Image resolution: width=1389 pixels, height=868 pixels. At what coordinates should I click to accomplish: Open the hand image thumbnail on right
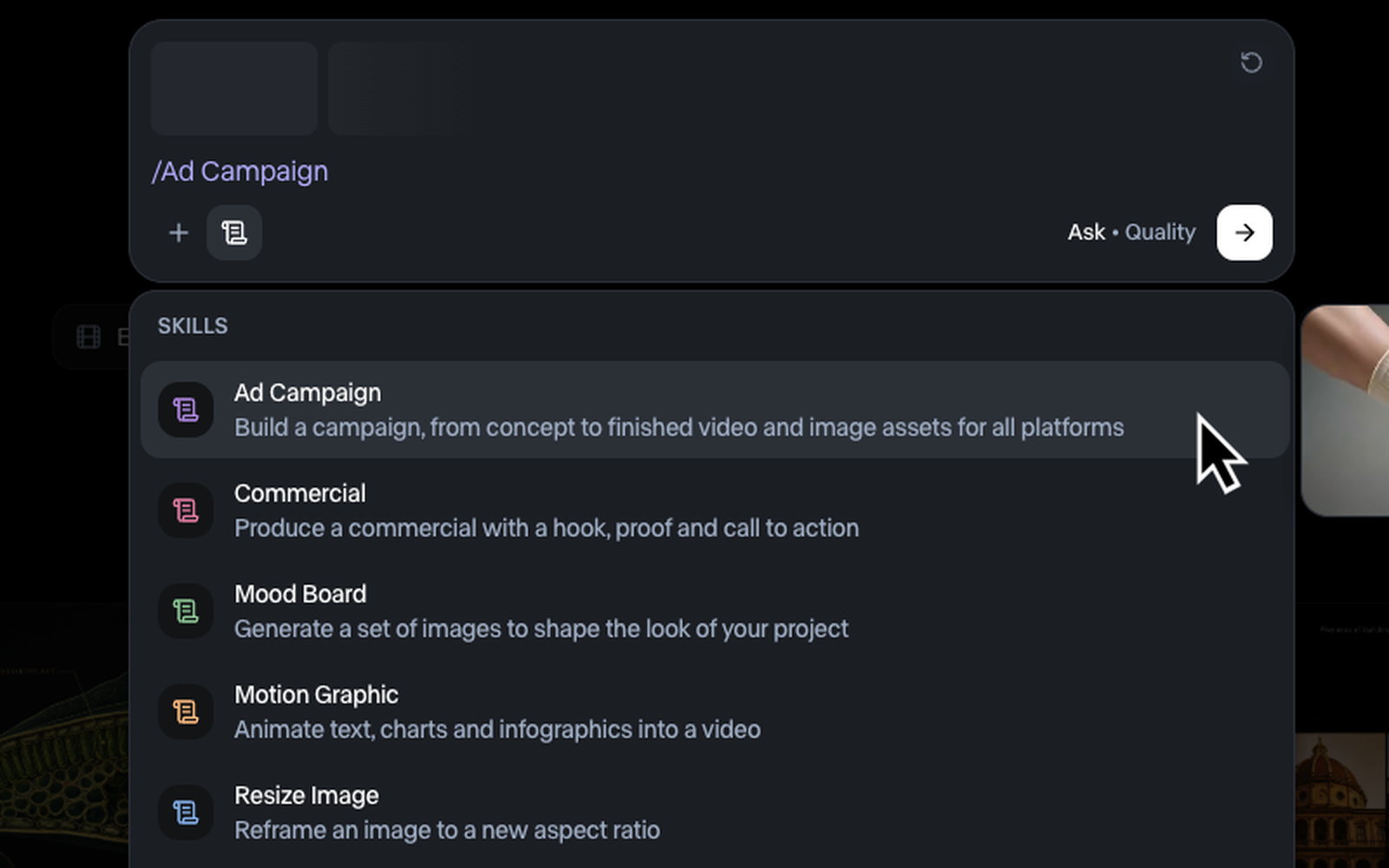coord(1345,410)
